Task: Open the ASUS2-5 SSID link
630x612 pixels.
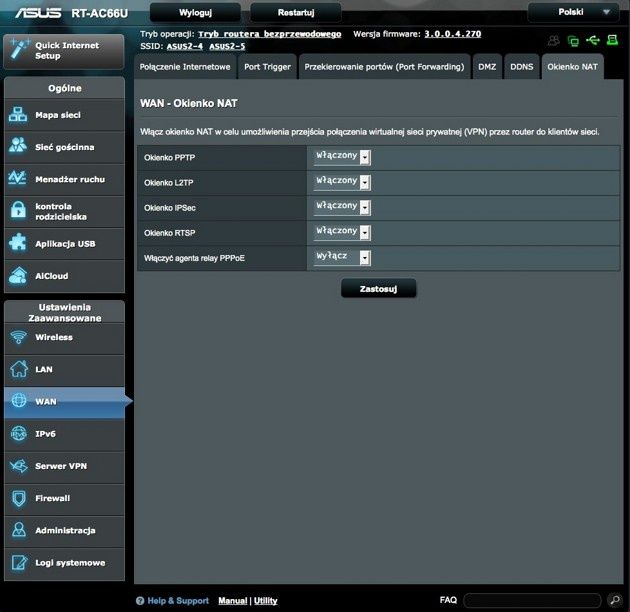Action: 227,46
